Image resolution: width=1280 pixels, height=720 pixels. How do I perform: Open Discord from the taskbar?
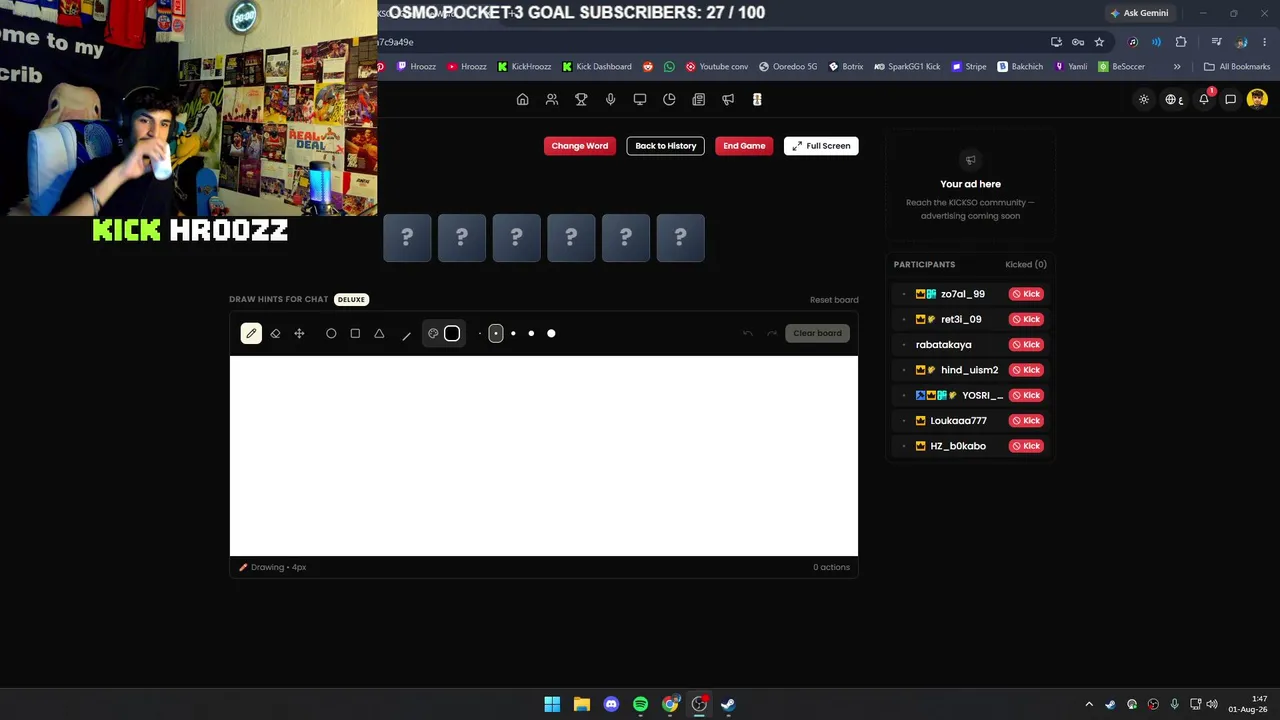click(611, 704)
